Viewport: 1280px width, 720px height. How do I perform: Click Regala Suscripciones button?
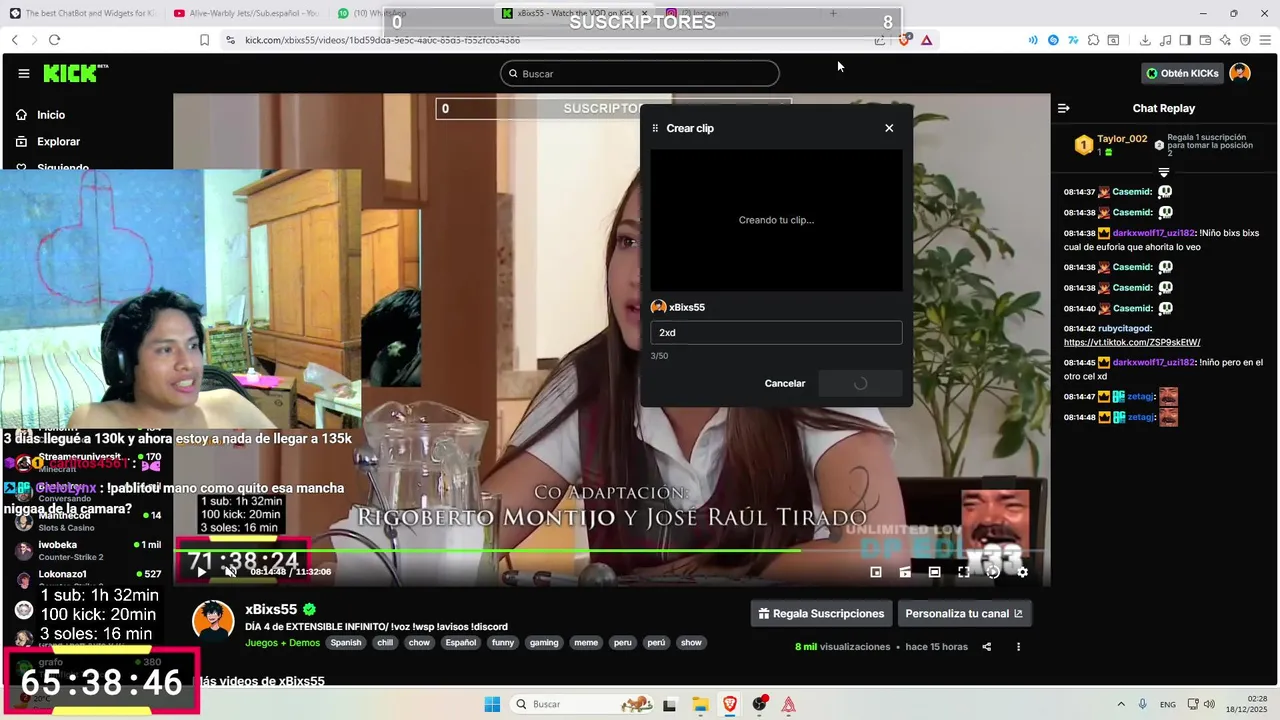(x=821, y=614)
